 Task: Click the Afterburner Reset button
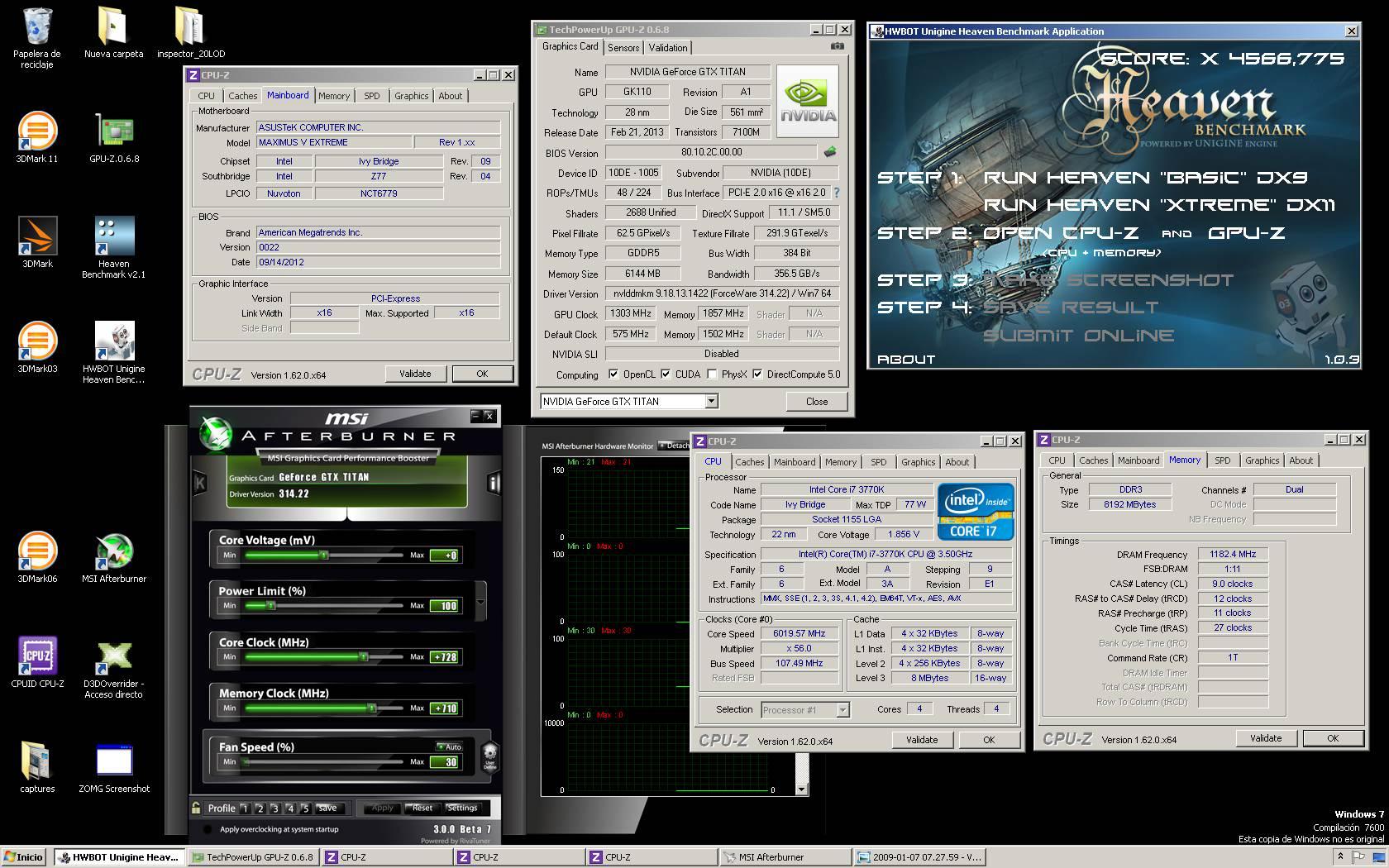(422, 808)
